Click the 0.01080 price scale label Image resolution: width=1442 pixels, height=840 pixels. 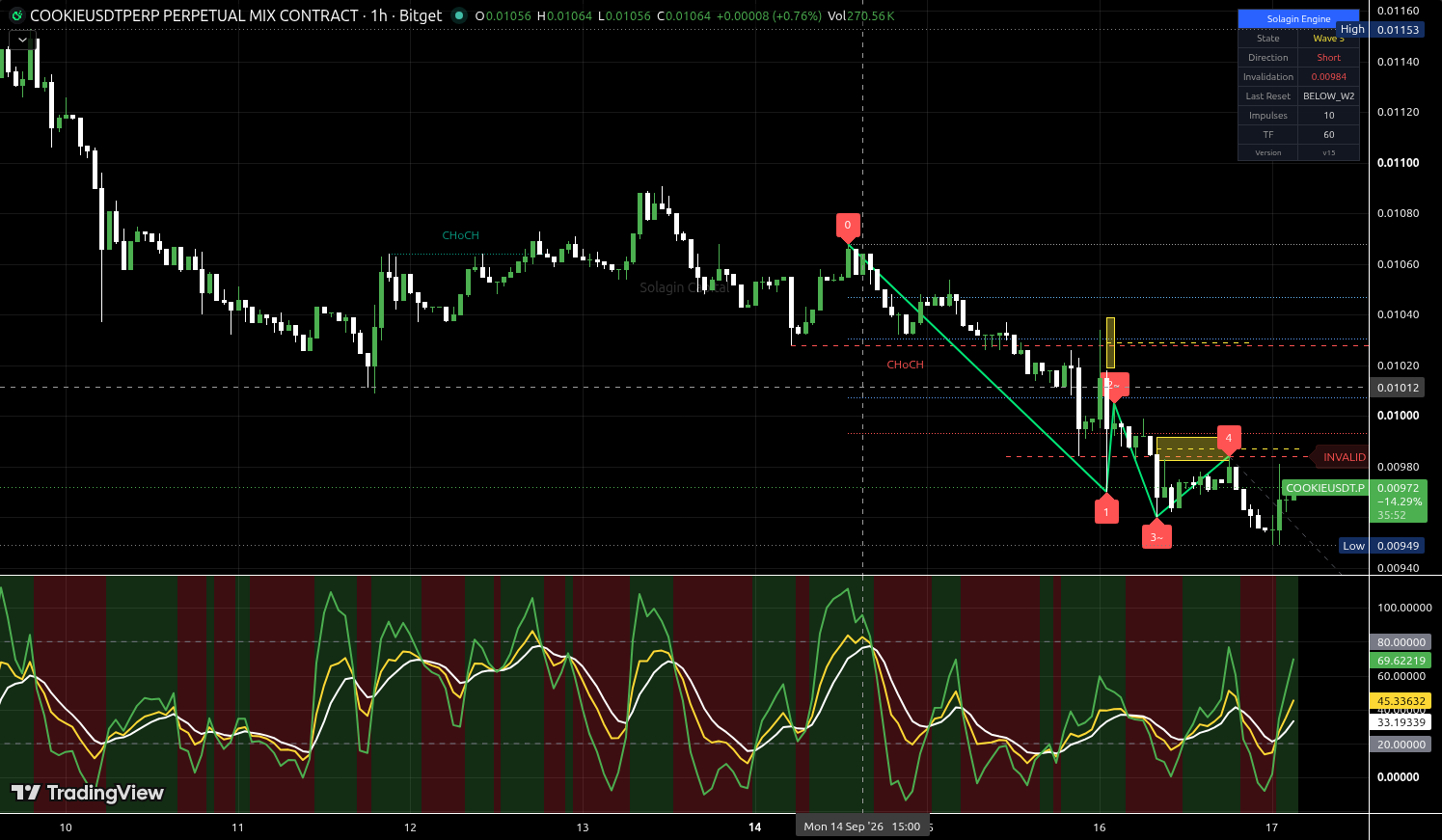tap(1398, 213)
